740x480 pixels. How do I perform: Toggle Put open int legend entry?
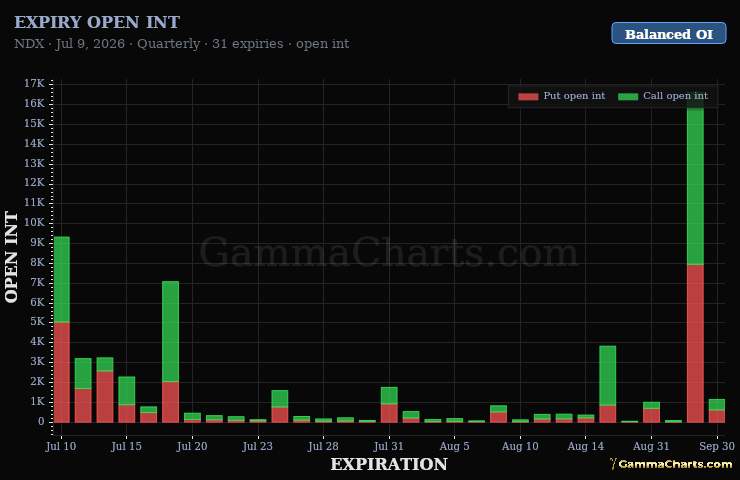[x=562, y=96]
